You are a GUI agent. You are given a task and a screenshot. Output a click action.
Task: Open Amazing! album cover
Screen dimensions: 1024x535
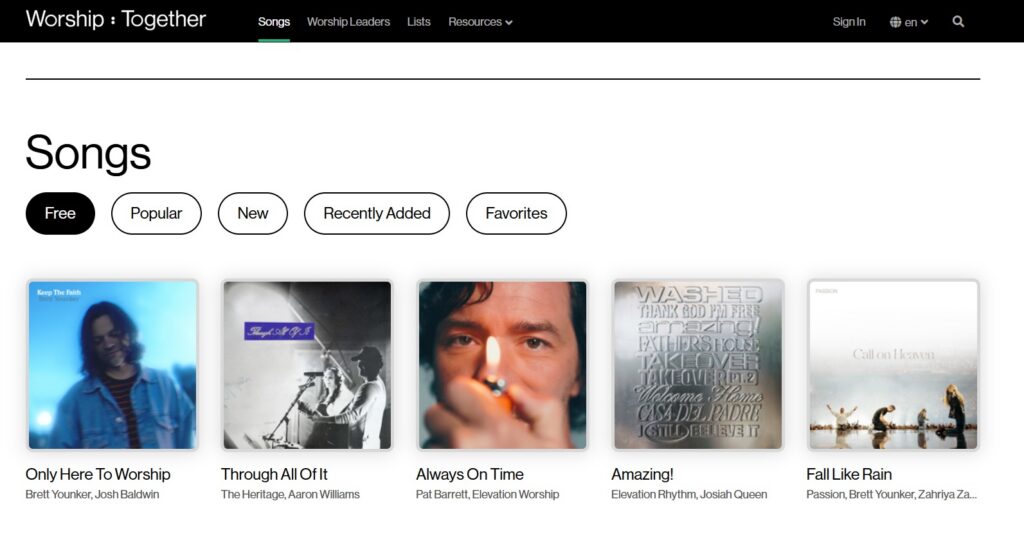[x=697, y=365]
